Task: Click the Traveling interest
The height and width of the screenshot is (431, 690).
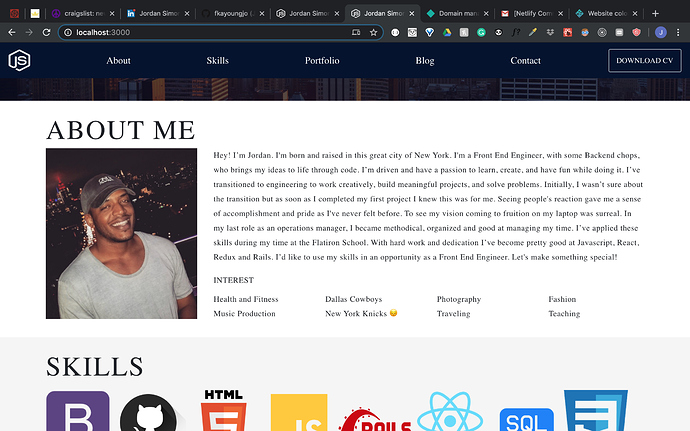Action: (x=454, y=313)
